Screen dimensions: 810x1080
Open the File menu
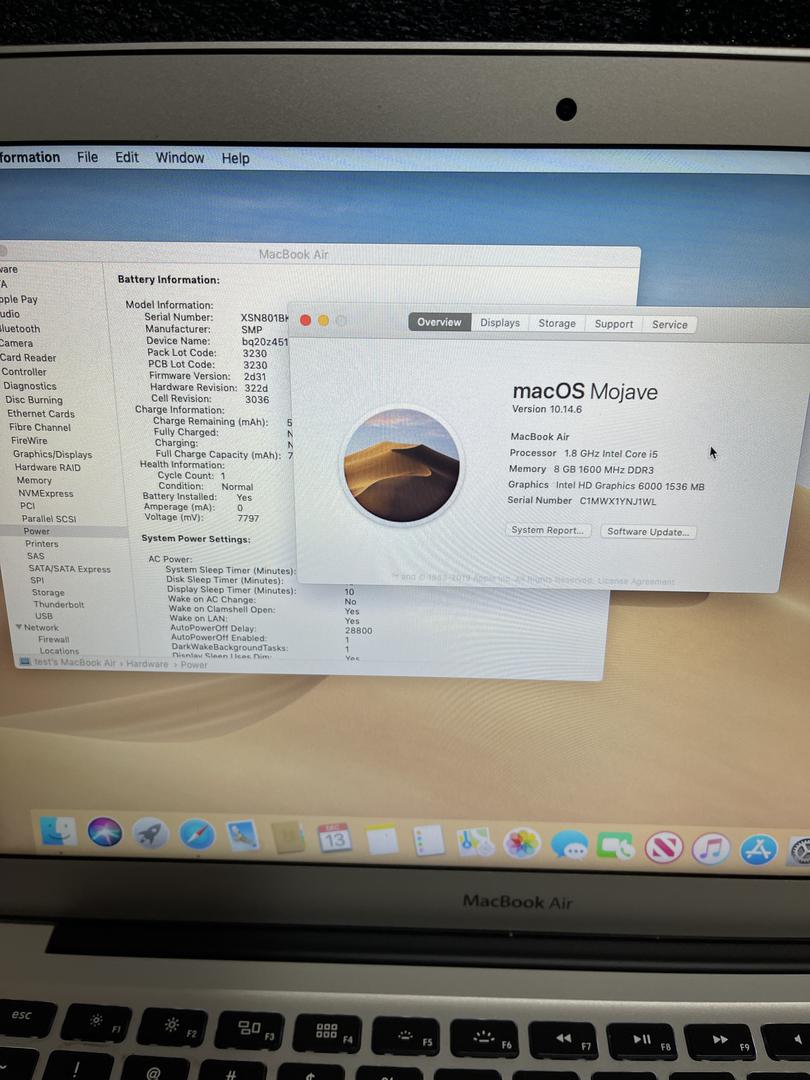click(87, 157)
